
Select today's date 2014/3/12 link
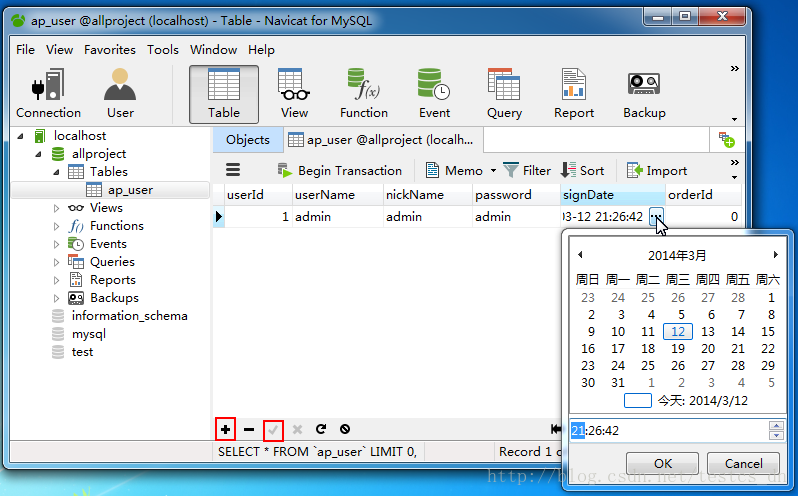(x=702, y=401)
